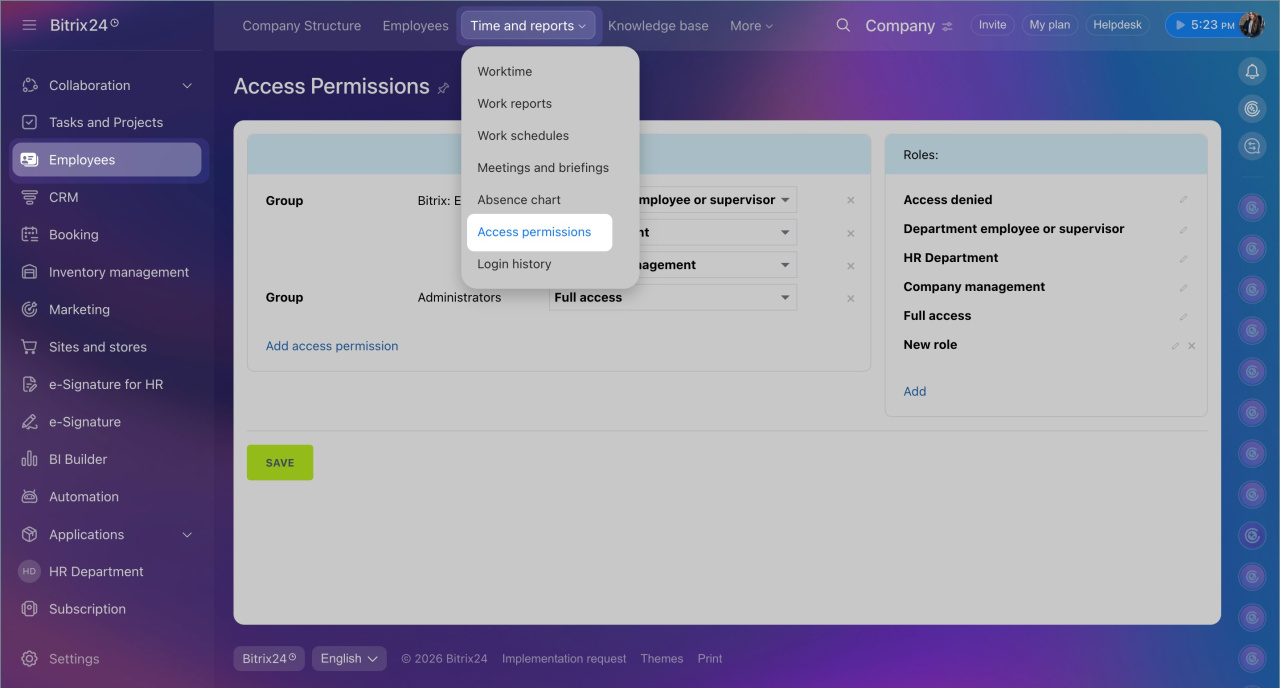Open Settings gear in sidebar

pyautogui.click(x=30, y=659)
